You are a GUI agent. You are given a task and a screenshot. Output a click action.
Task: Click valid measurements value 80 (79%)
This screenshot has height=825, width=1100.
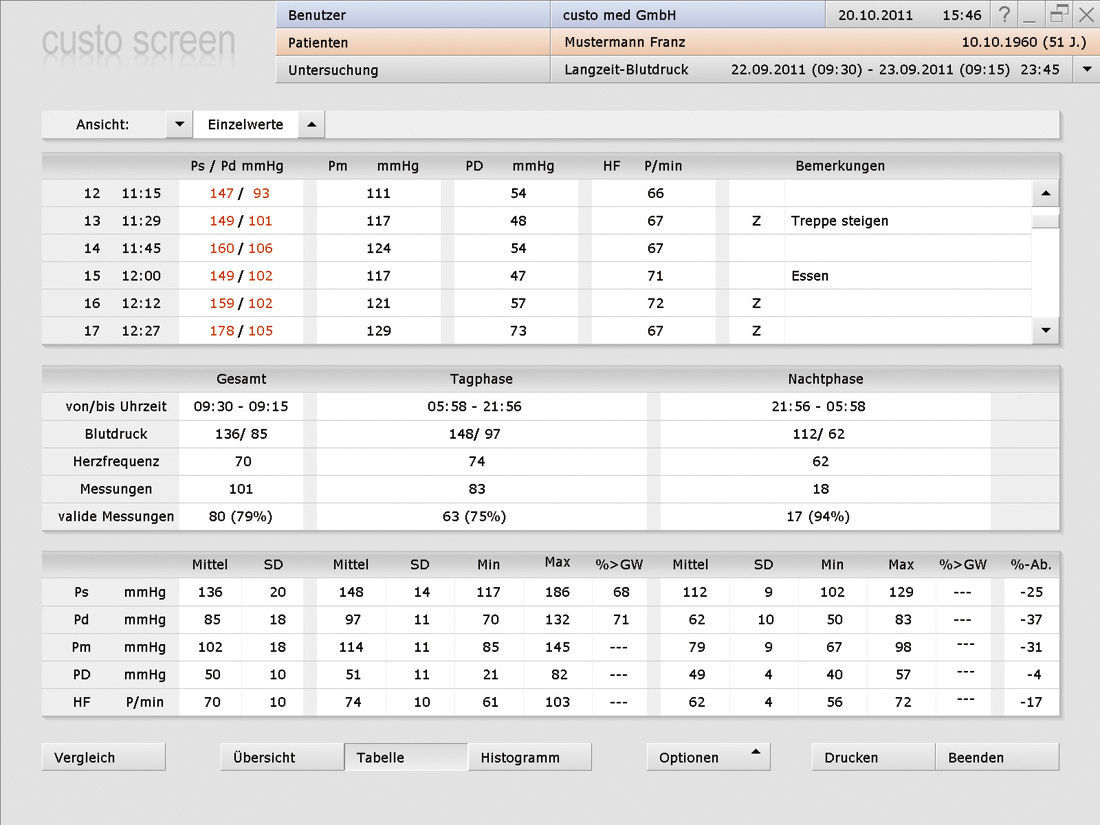[x=240, y=516]
